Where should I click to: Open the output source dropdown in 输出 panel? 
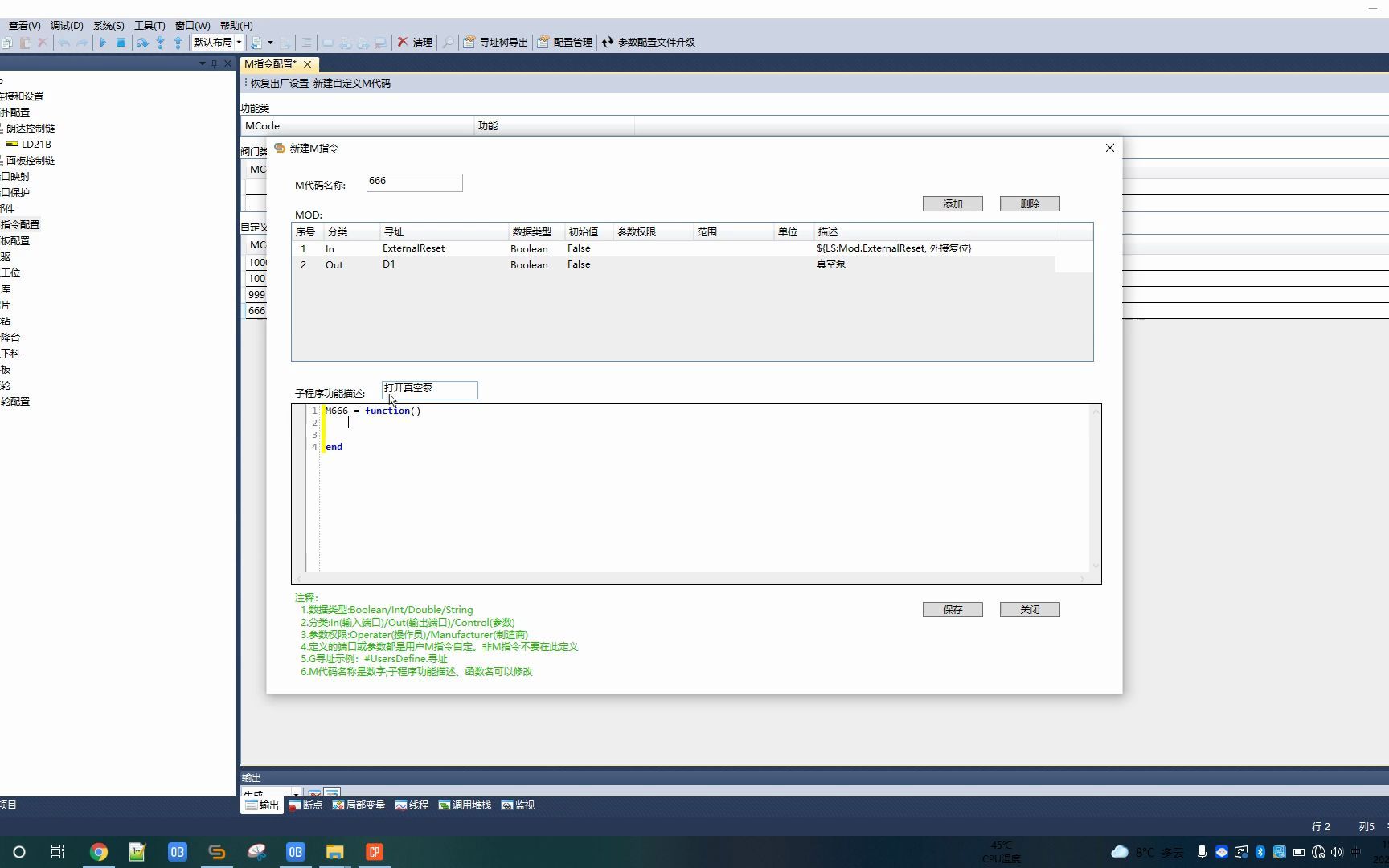click(296, 793)
